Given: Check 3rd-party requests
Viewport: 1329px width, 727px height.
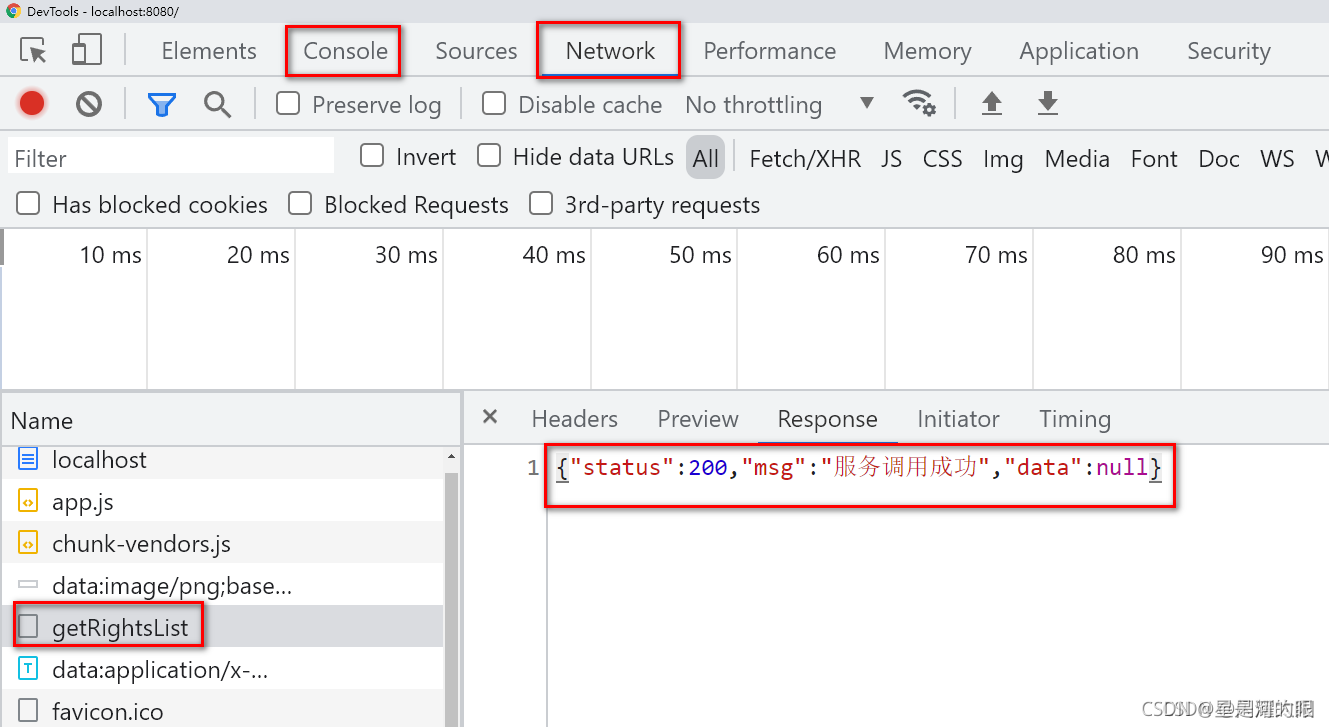Looking at the screenshot, I should coord(541,204).
